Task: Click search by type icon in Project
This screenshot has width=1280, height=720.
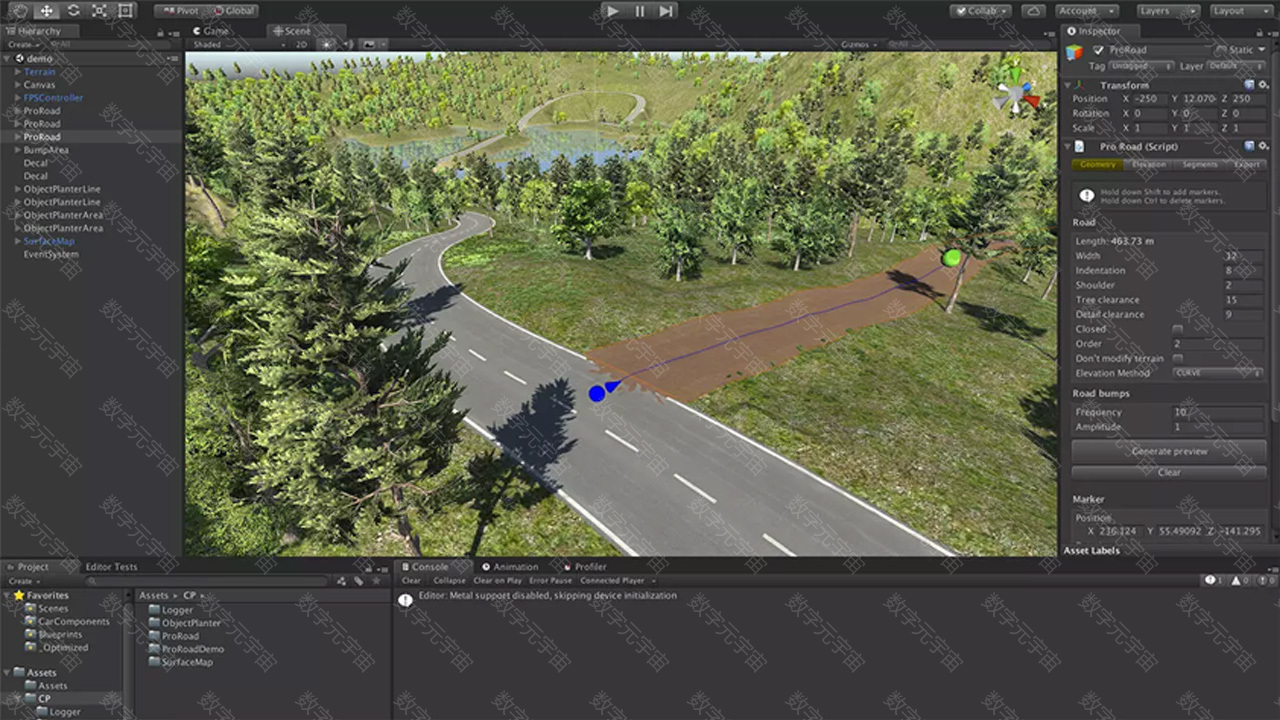Action: (x=341, y=580)
